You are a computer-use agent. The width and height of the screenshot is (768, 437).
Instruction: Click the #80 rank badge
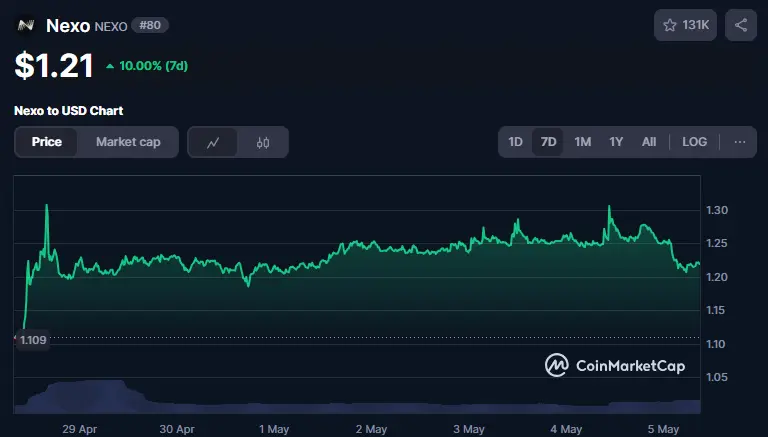click(150, 25)
